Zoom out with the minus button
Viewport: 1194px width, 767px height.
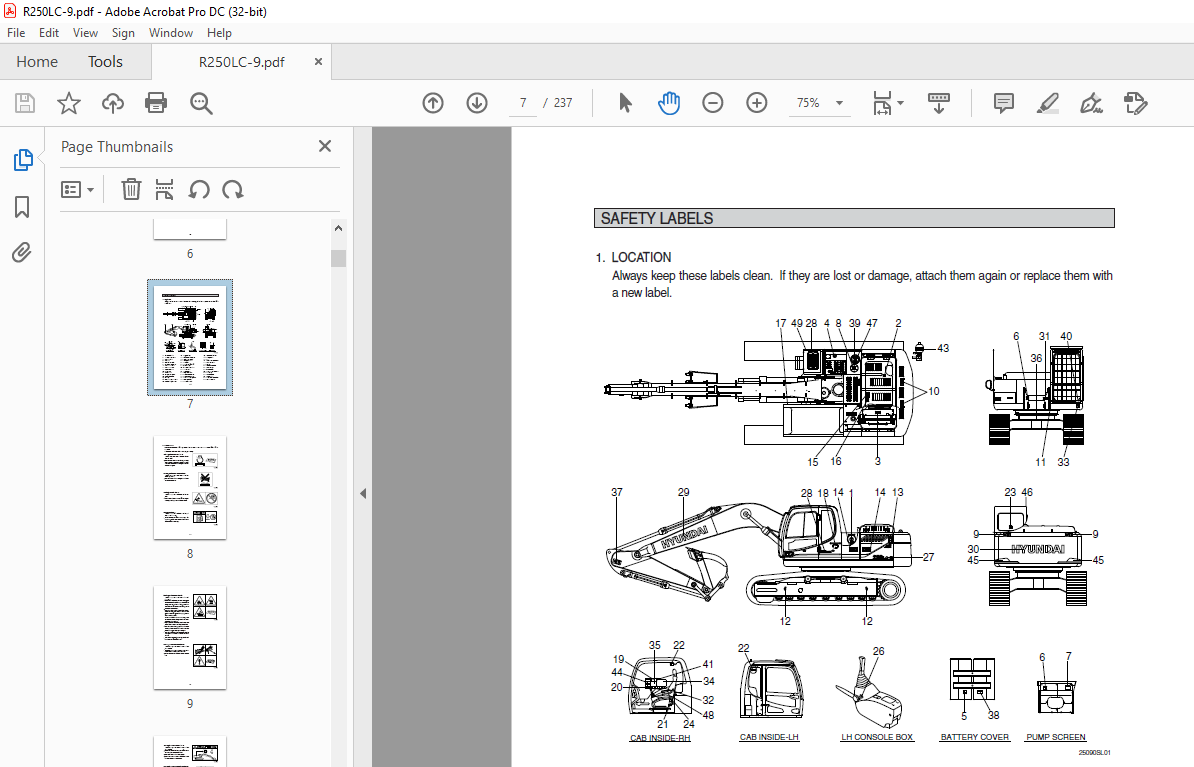[x=713, y=103]
